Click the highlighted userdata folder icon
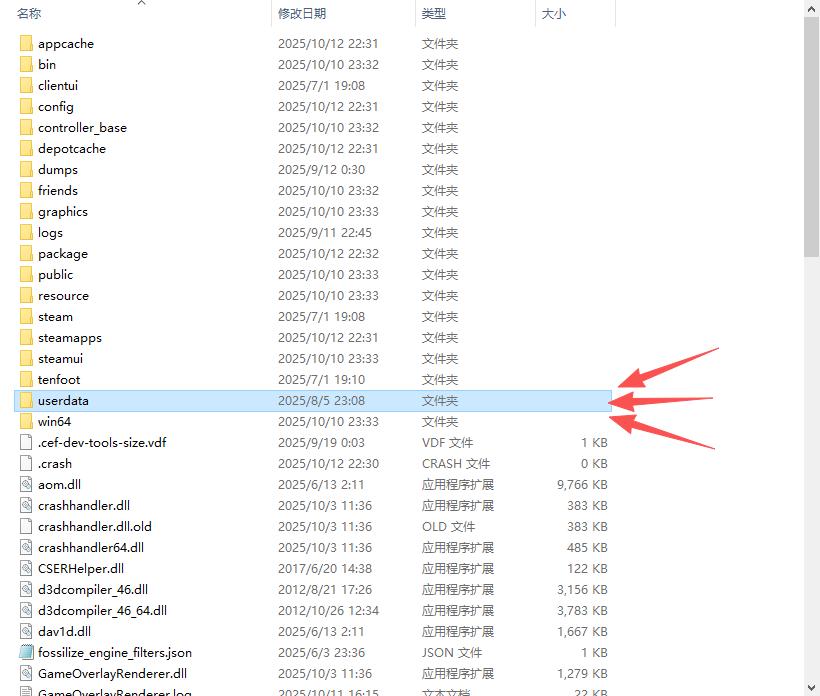 pyautogui.click(x=26, y=400)
